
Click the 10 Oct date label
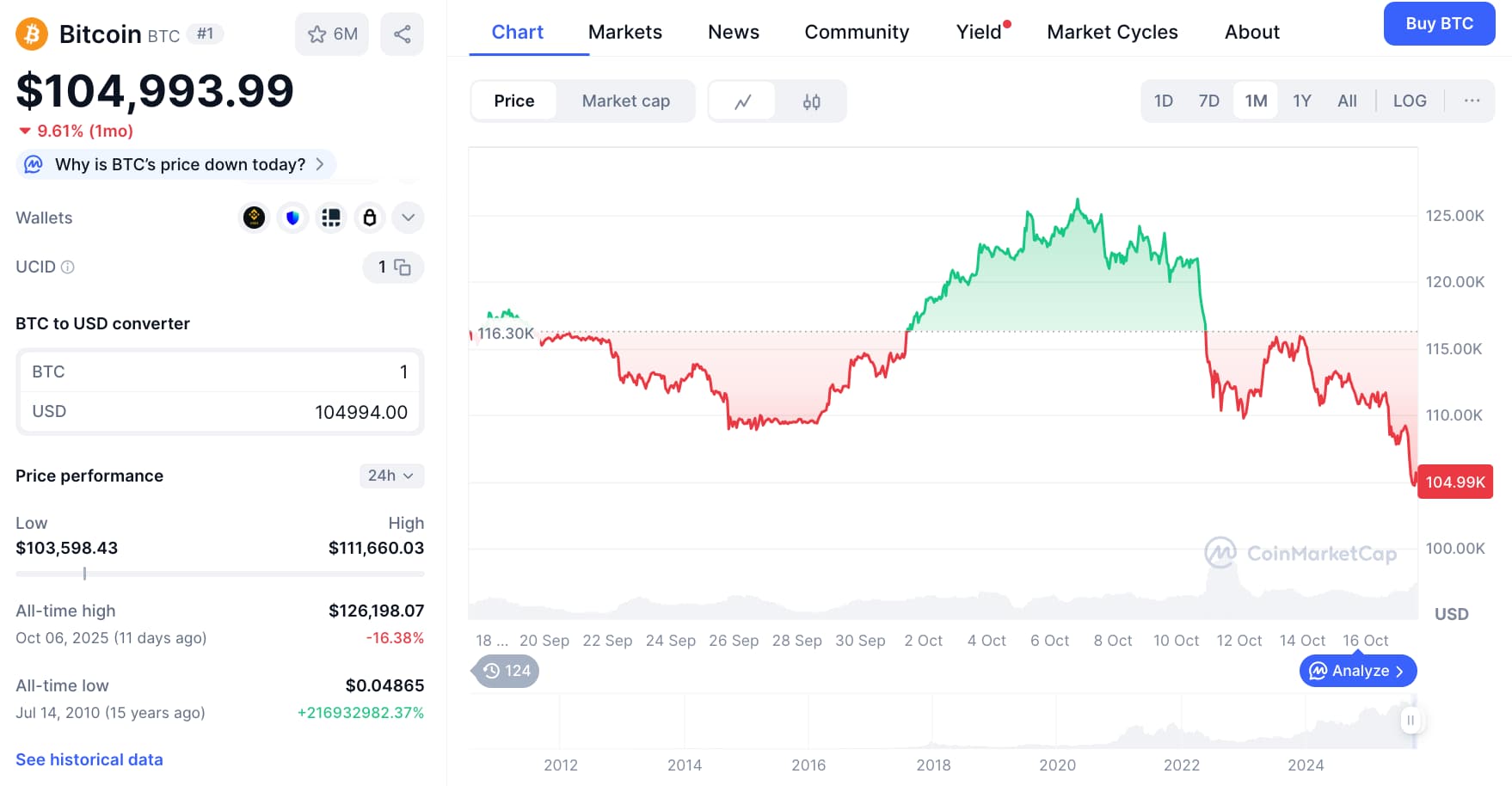[x=1176, y=641]
